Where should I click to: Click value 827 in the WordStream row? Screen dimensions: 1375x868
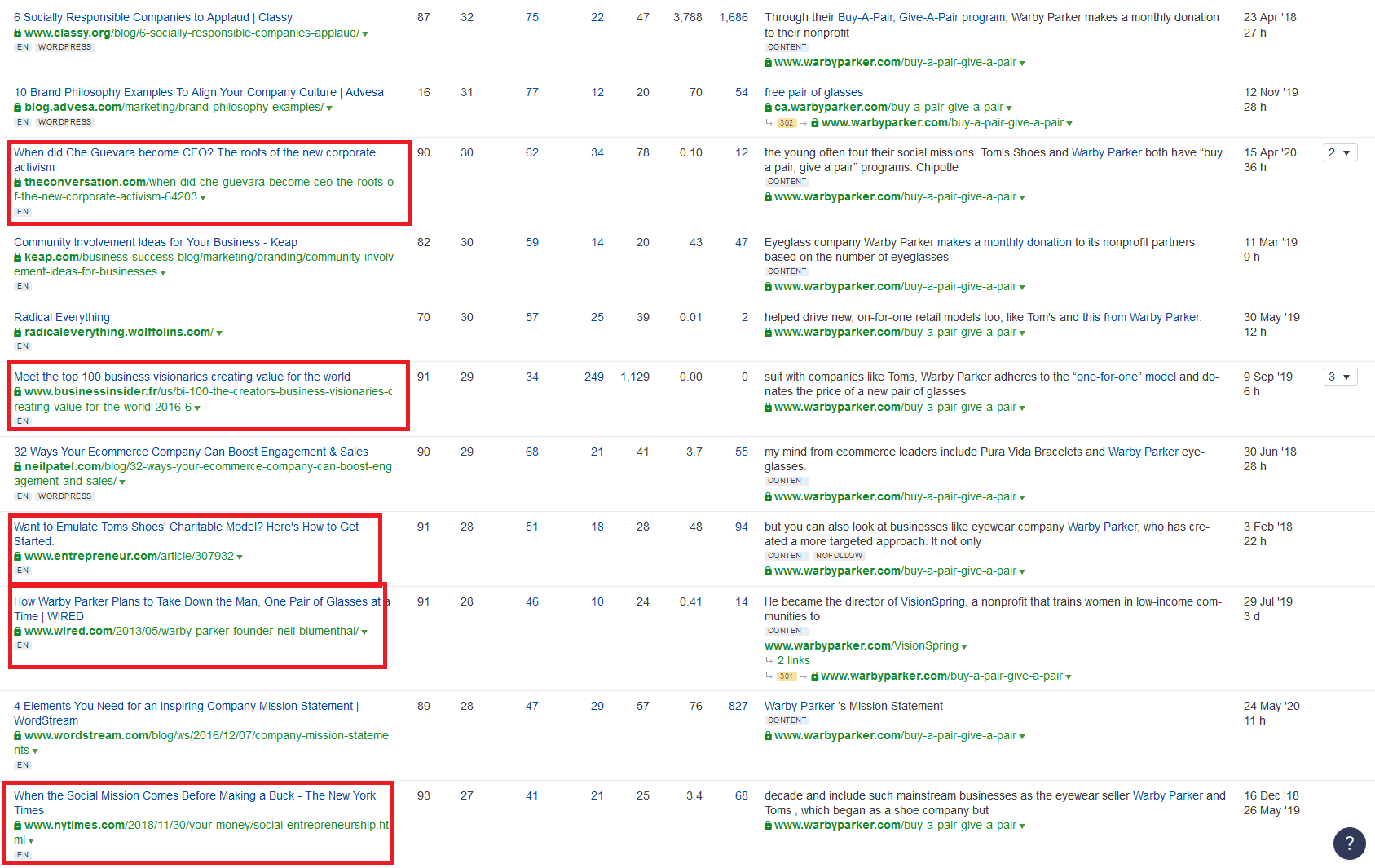click(x=738, y=706)
